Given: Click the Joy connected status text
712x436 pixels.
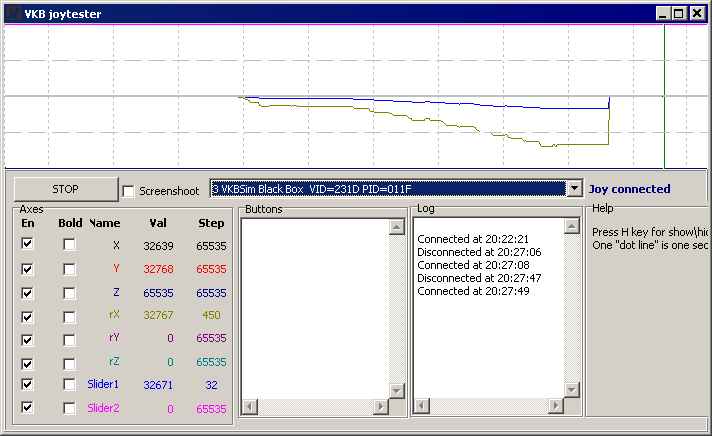Looking at the screenshot, I should (x=629, y=189).
